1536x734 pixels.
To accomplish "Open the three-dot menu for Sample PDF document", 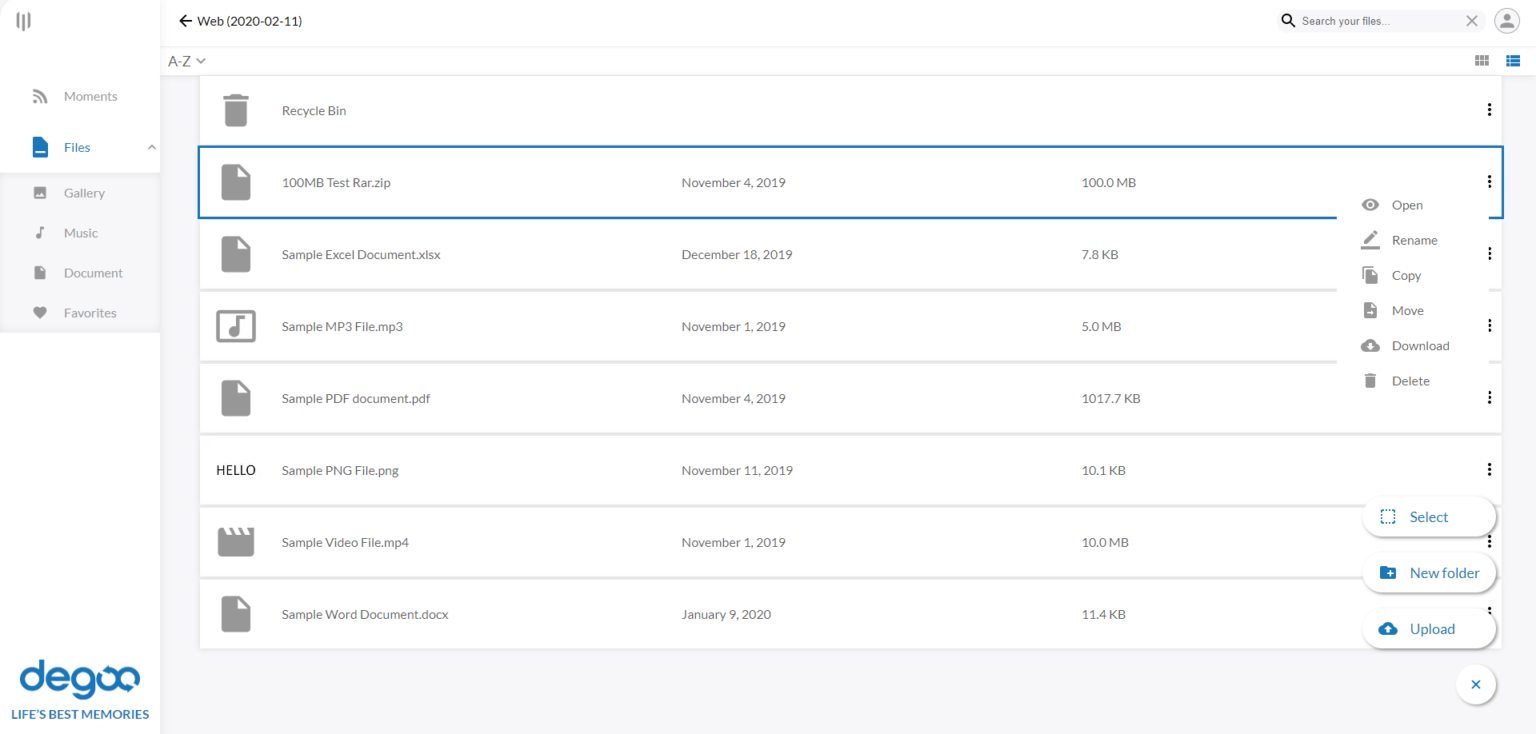I will point(1489,397).
